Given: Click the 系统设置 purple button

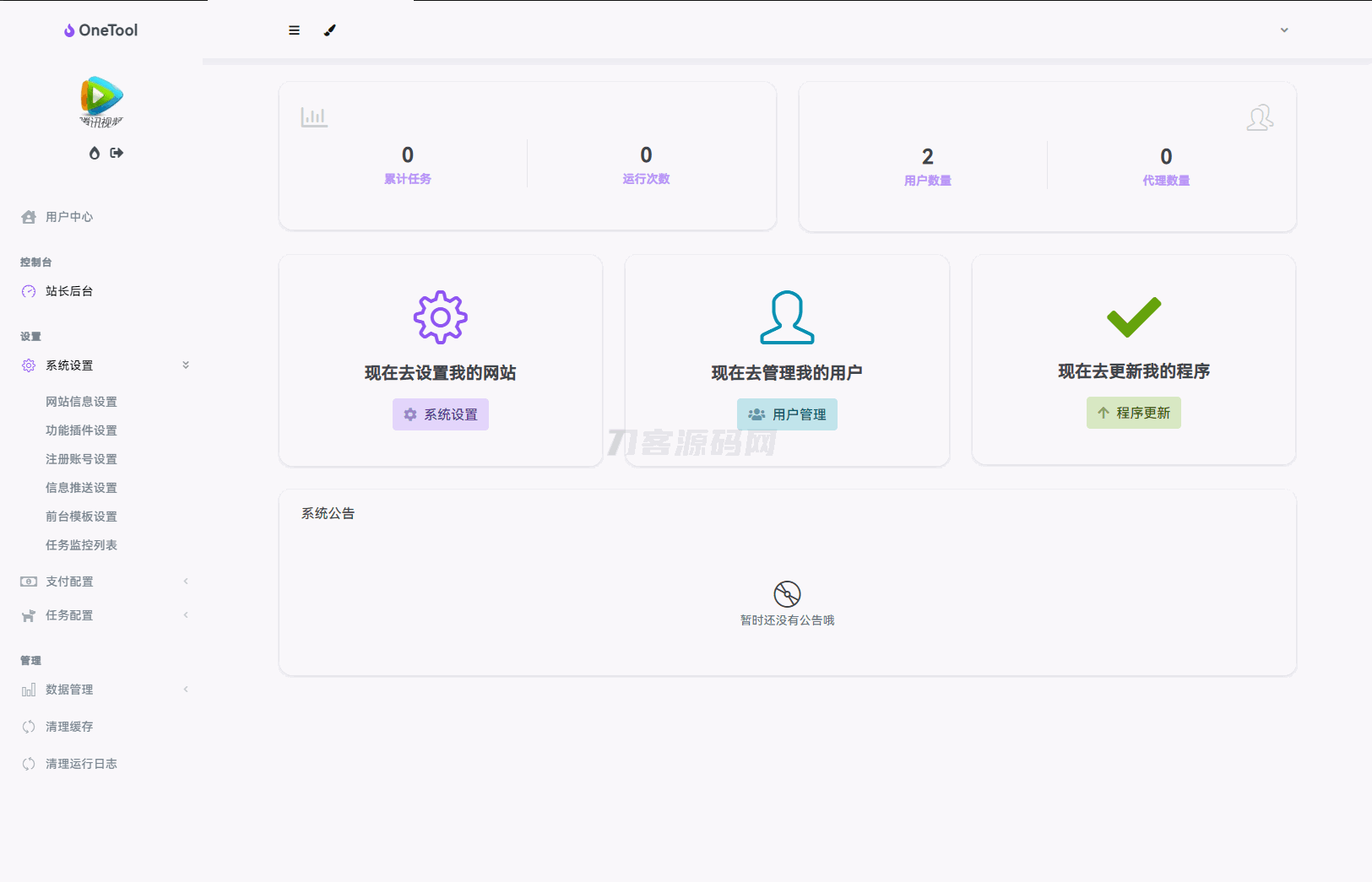Looking at the screenshot, I should pos(440,414).
